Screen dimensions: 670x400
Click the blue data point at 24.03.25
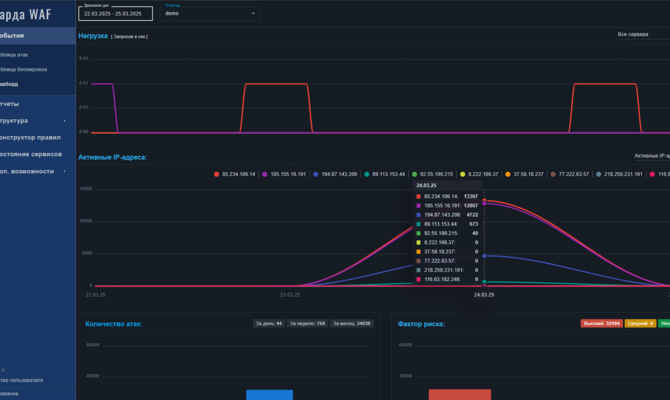484,256
